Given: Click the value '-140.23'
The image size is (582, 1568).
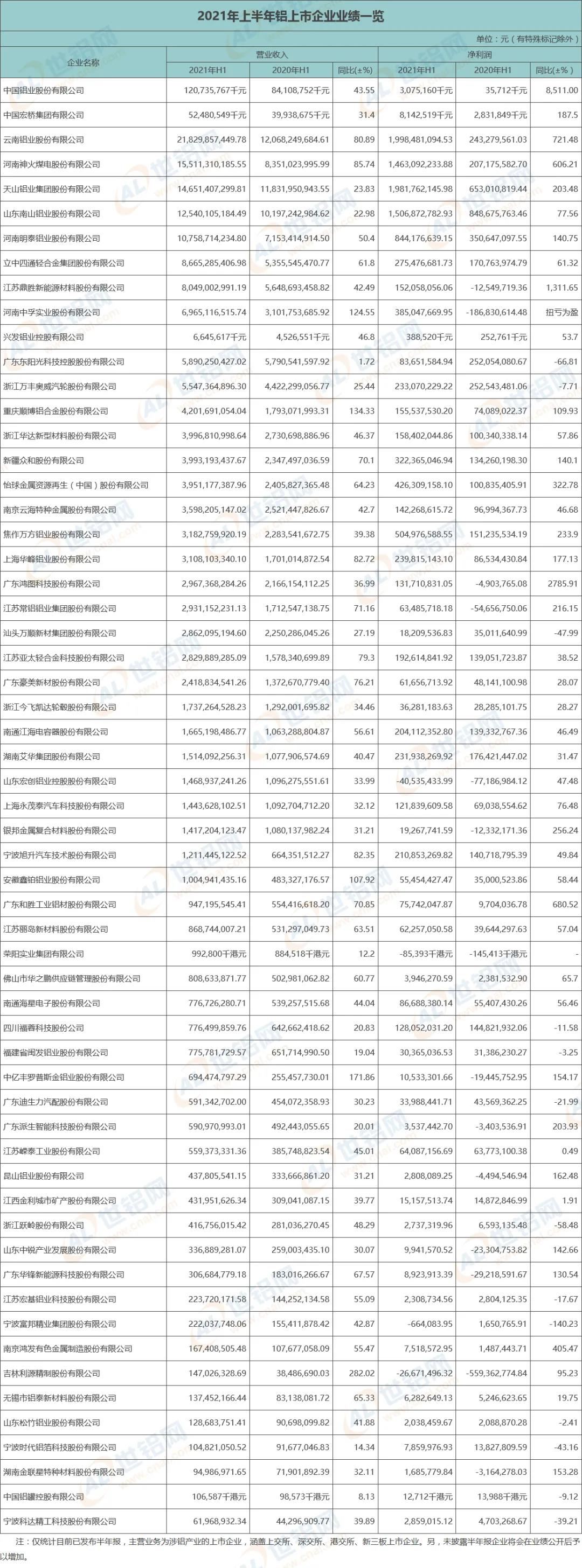Looking at the screenshot, I should [563, 1324].
